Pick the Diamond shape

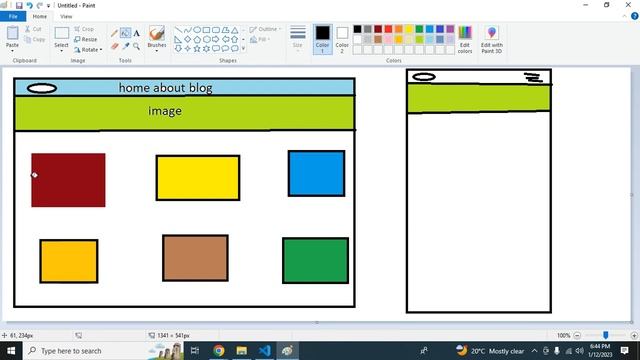point(188,40)
